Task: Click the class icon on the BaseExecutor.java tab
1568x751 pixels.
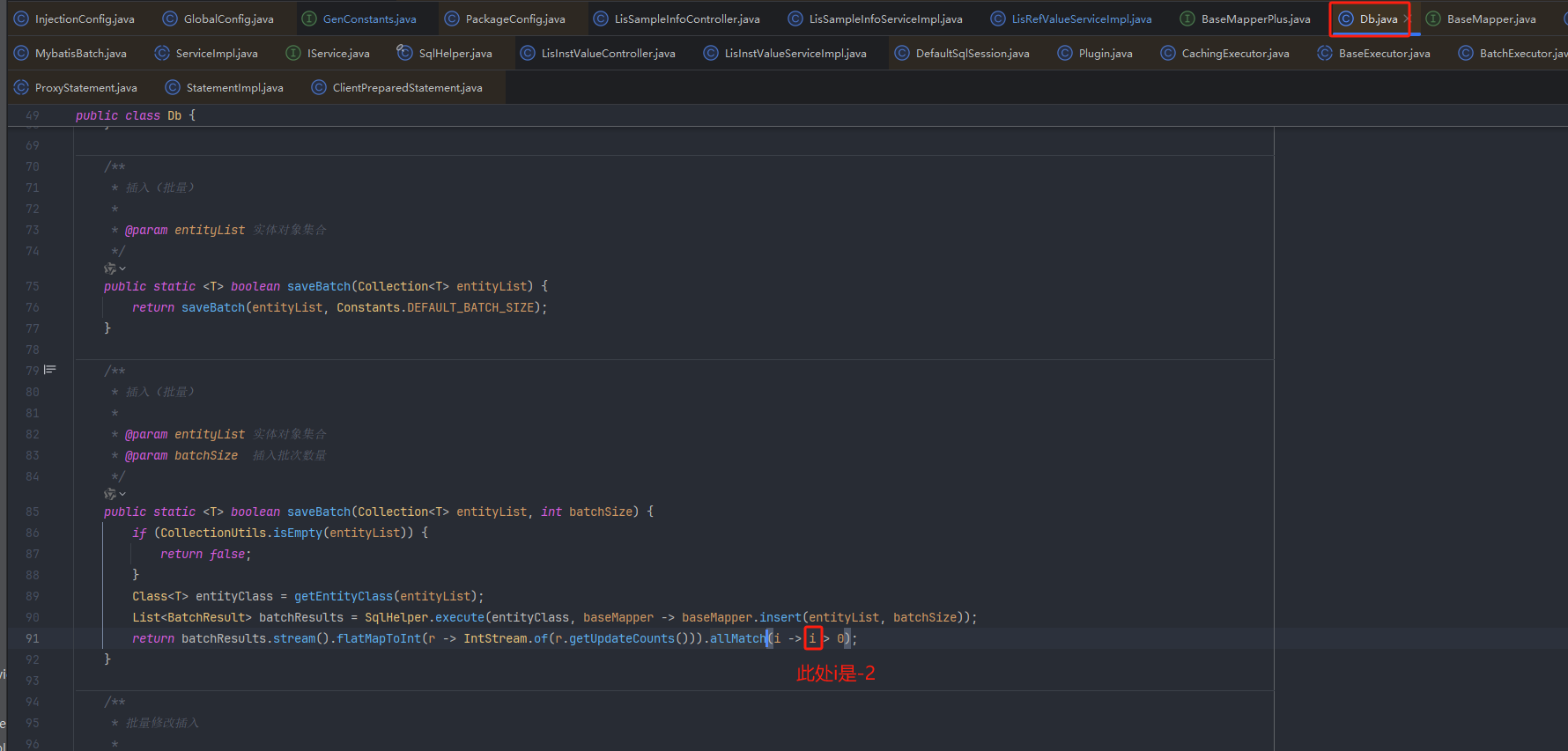Action: 1324,53
